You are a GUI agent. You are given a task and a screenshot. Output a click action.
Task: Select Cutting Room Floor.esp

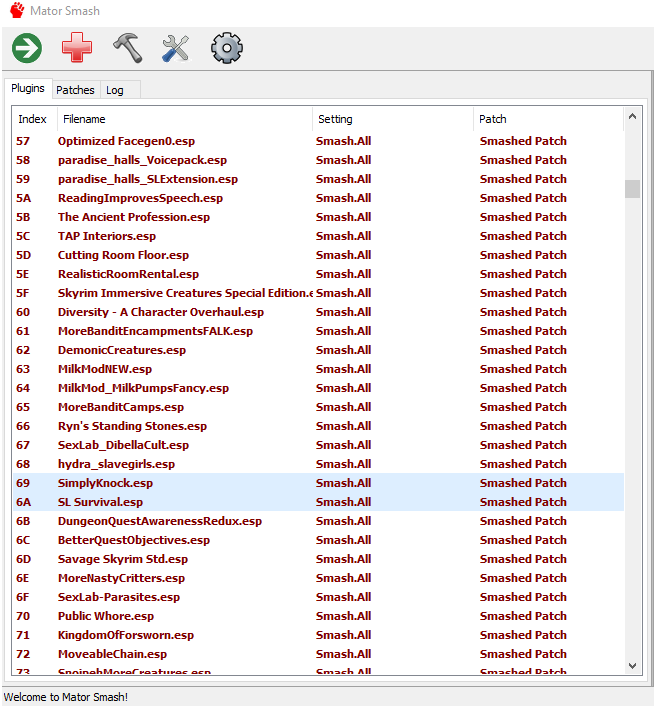318,255
